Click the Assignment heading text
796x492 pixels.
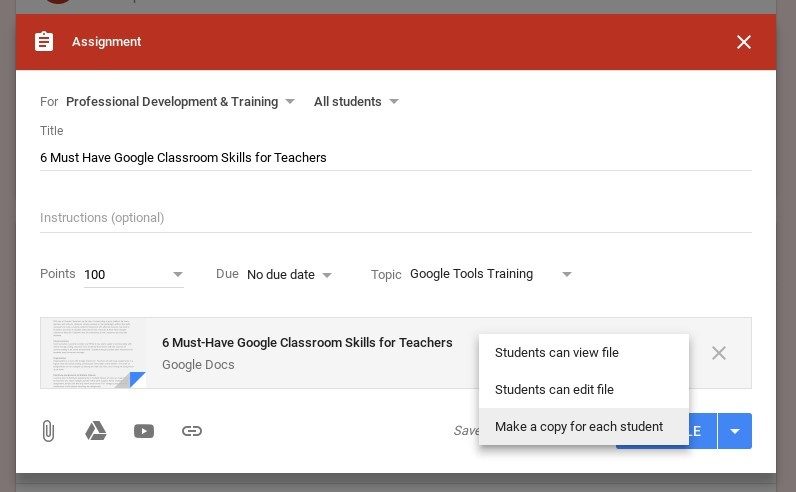[107, 42]
